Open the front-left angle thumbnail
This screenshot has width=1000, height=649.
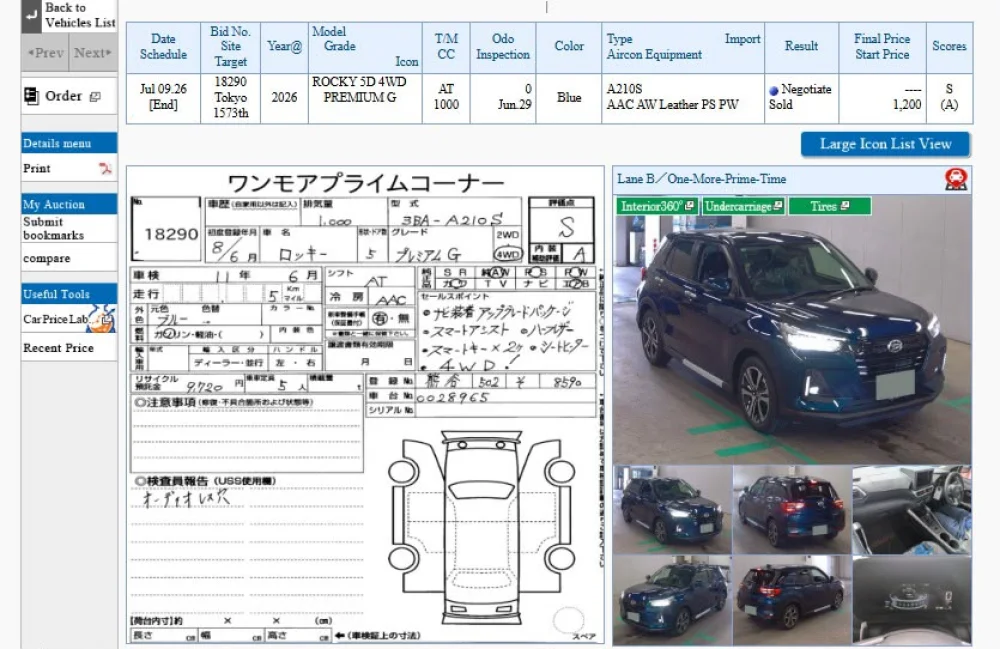[672, 509]
